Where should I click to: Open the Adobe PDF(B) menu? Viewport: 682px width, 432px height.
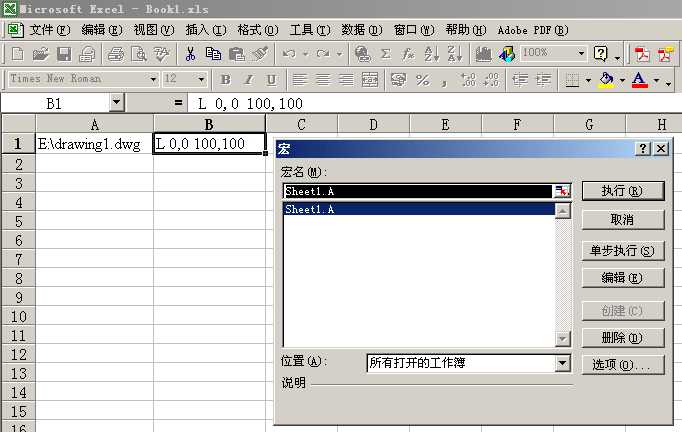[533, 30]
